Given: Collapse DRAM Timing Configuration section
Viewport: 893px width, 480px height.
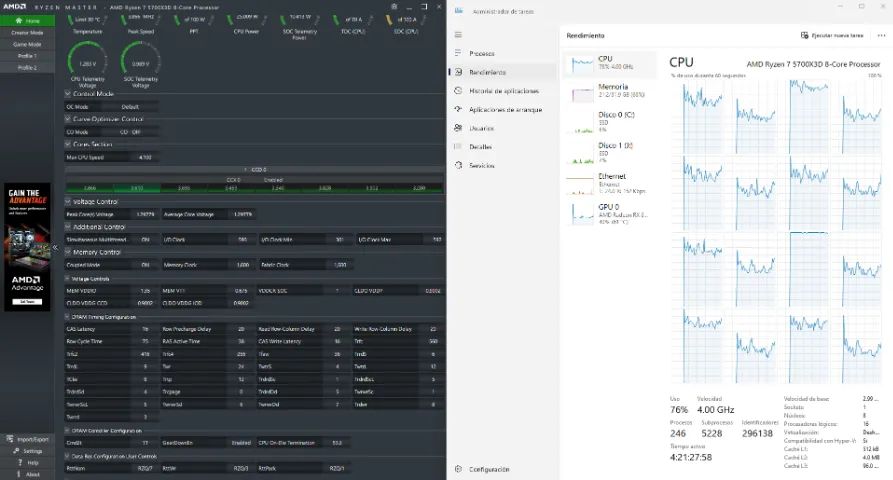Looking at the screenshot, I should (68, 317).
